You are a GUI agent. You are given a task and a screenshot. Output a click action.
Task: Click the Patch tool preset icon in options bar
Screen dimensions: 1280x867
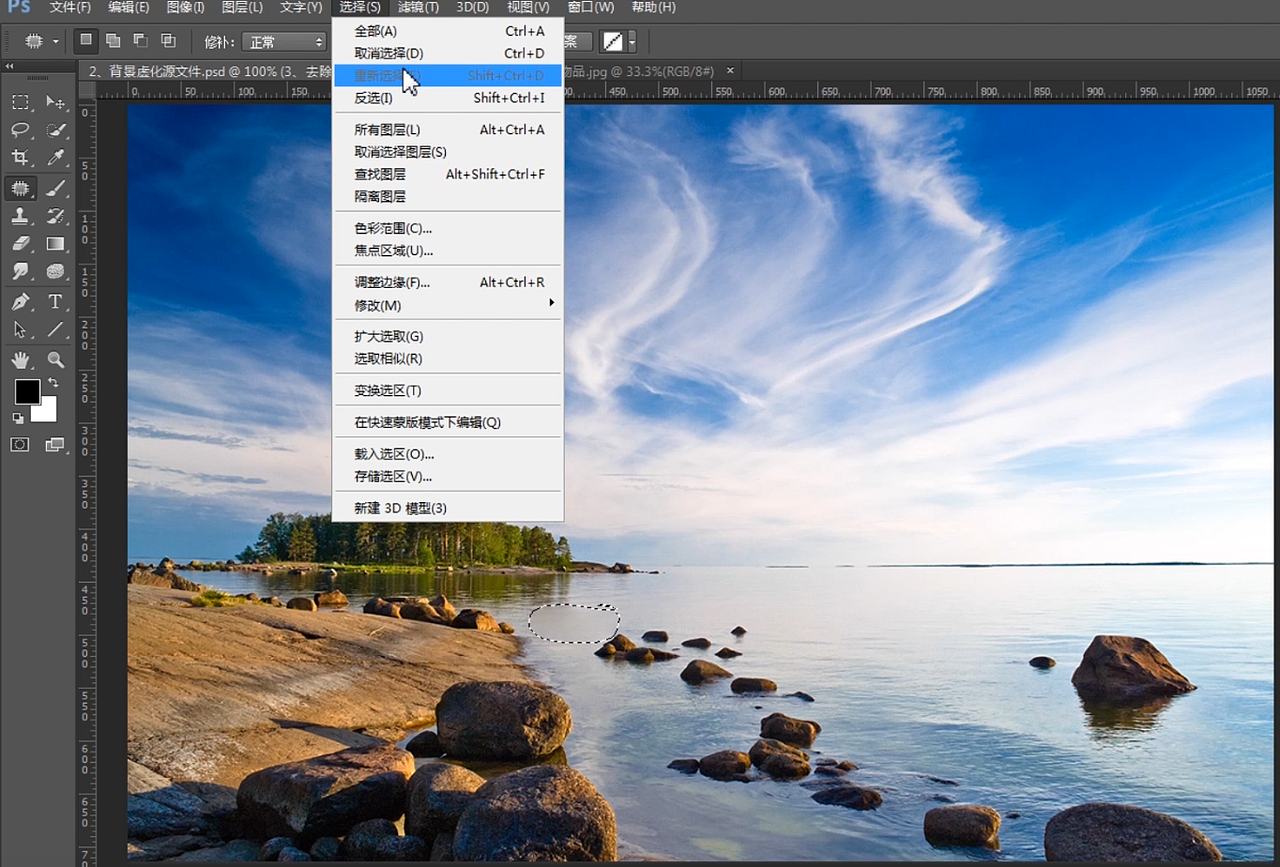(34, 42)
